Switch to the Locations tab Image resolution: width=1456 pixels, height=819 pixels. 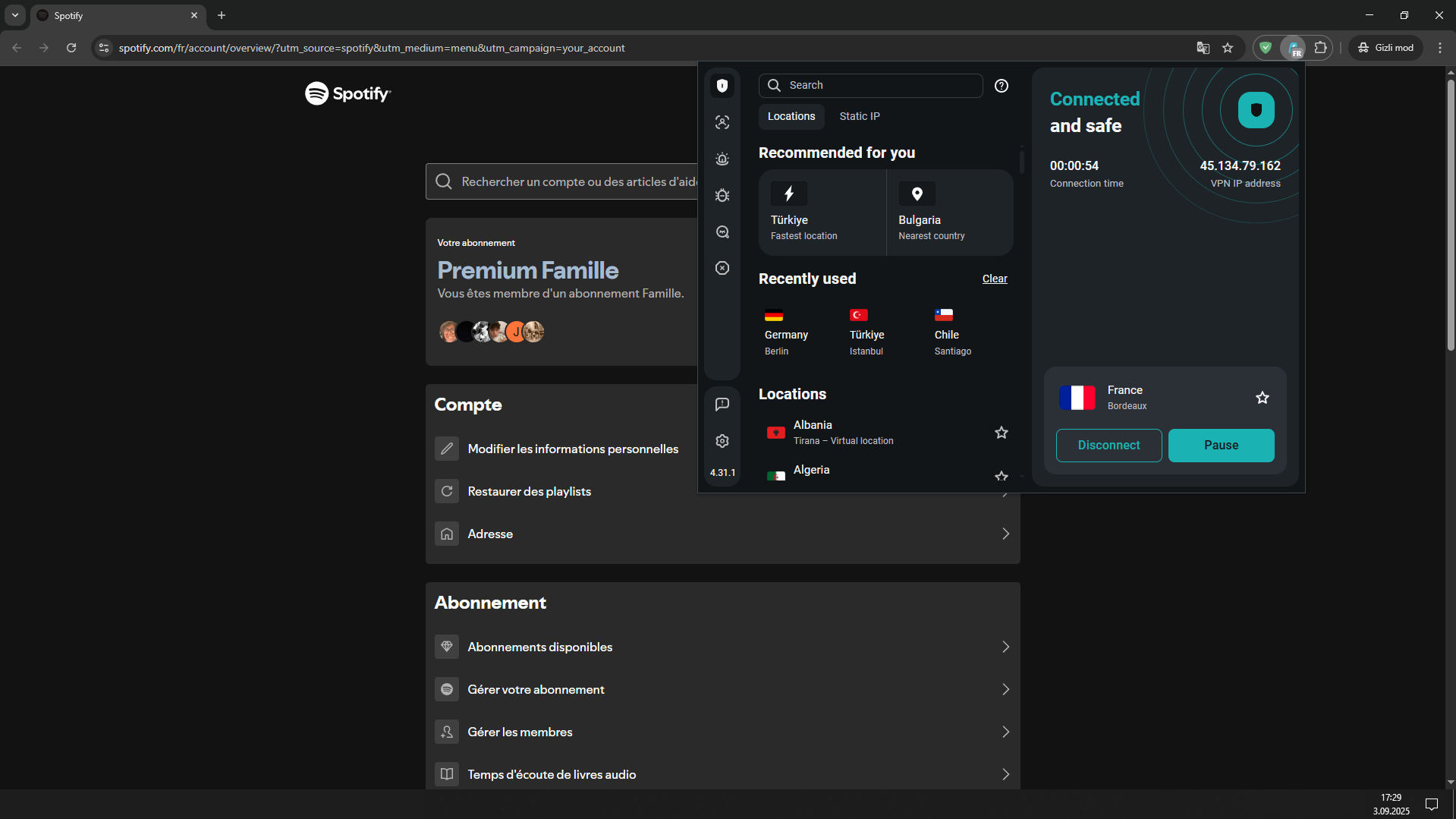[791, 116]
